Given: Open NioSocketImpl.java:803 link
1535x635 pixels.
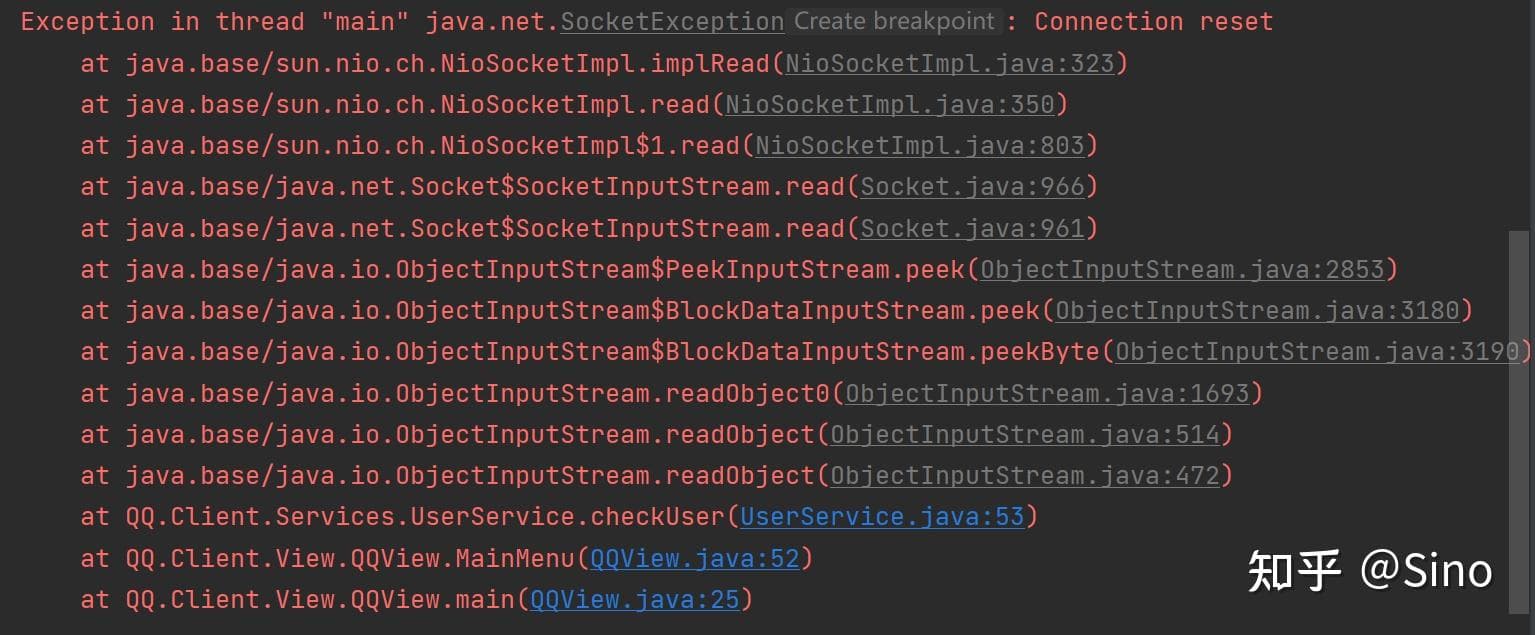Looking at the screenshot, I should (x=920, y=146).
